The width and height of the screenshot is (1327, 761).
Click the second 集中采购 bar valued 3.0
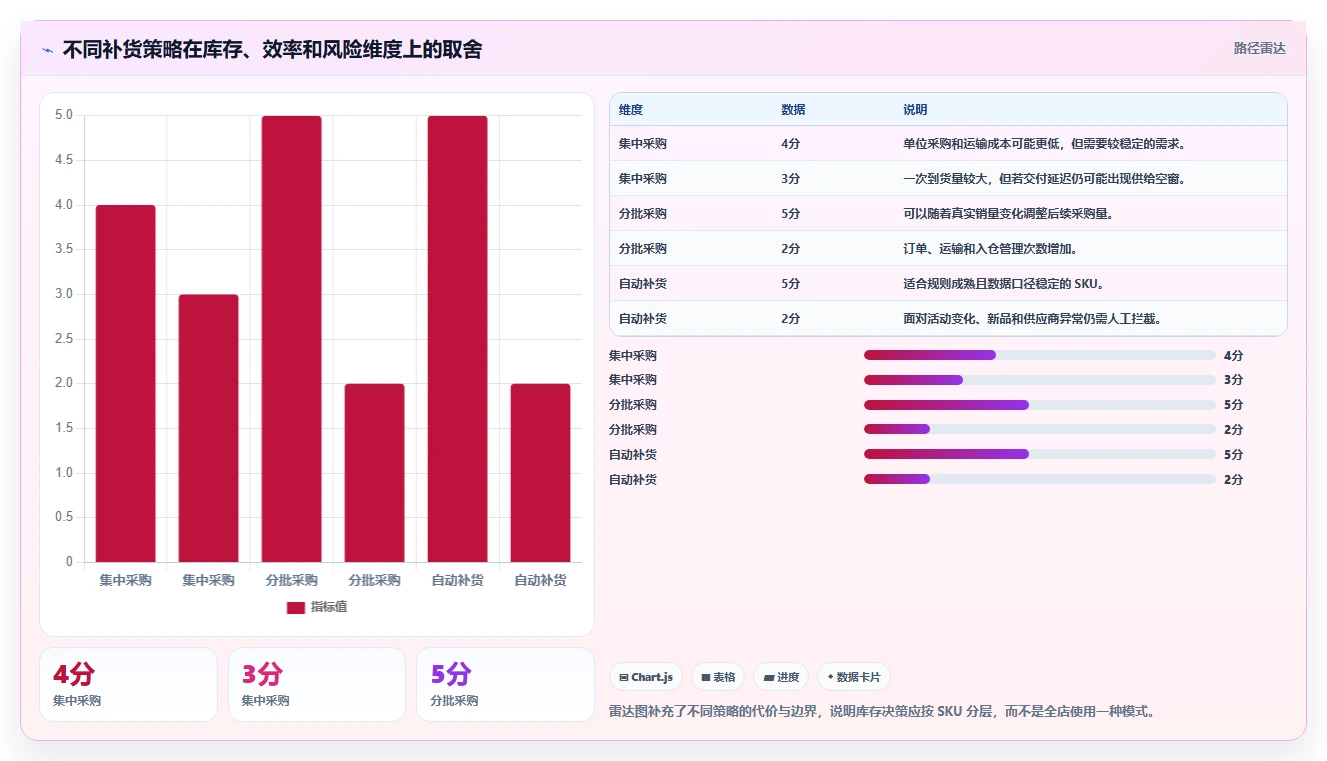pos(209,428)
